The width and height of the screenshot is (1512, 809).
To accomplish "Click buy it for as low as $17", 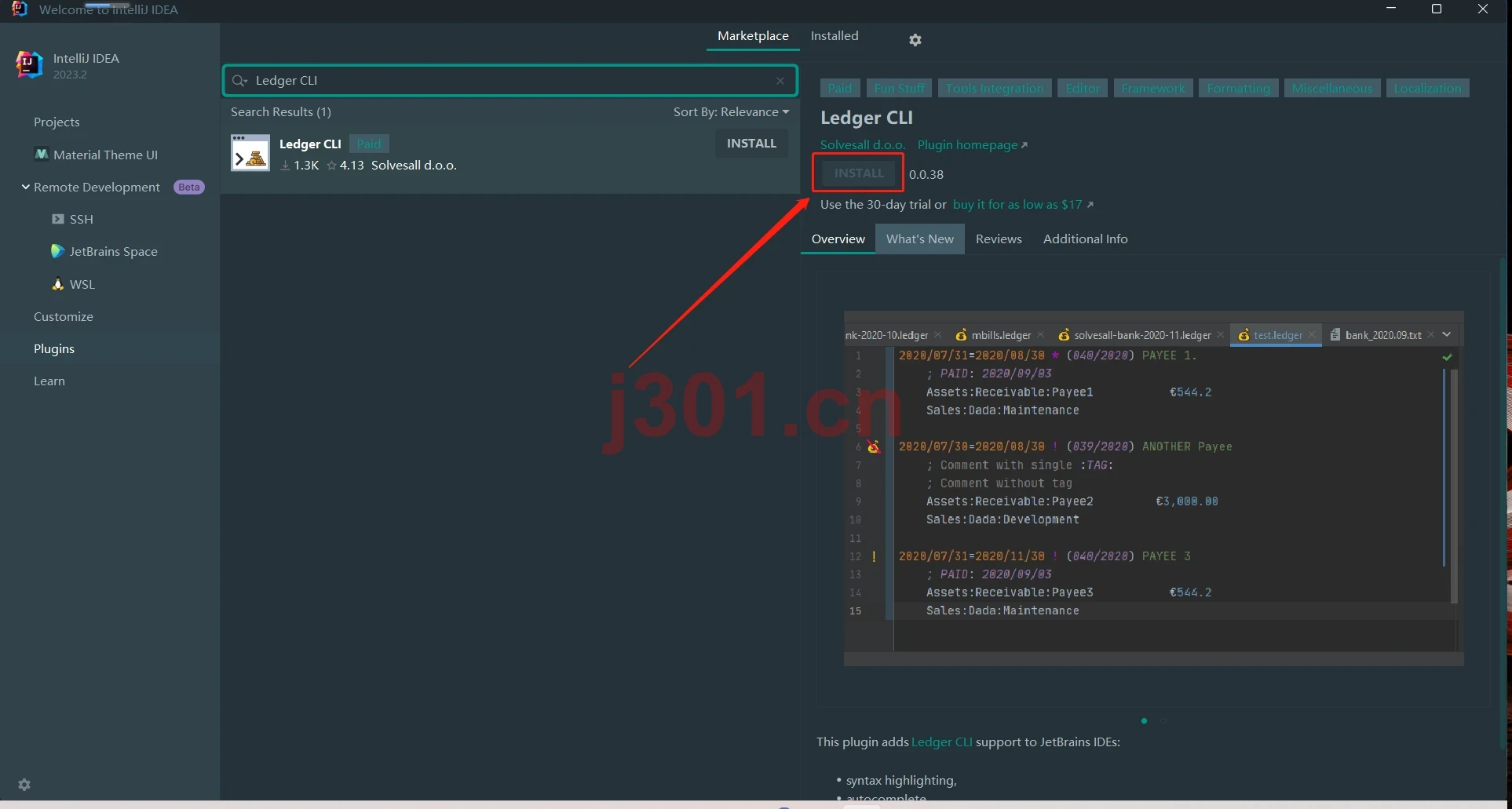I will 1023,205.
